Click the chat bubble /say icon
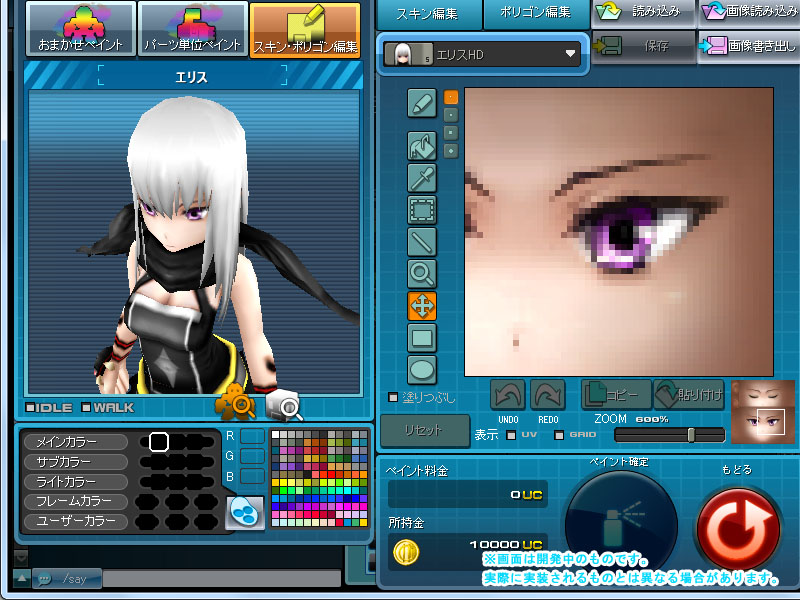 (45, 580)
